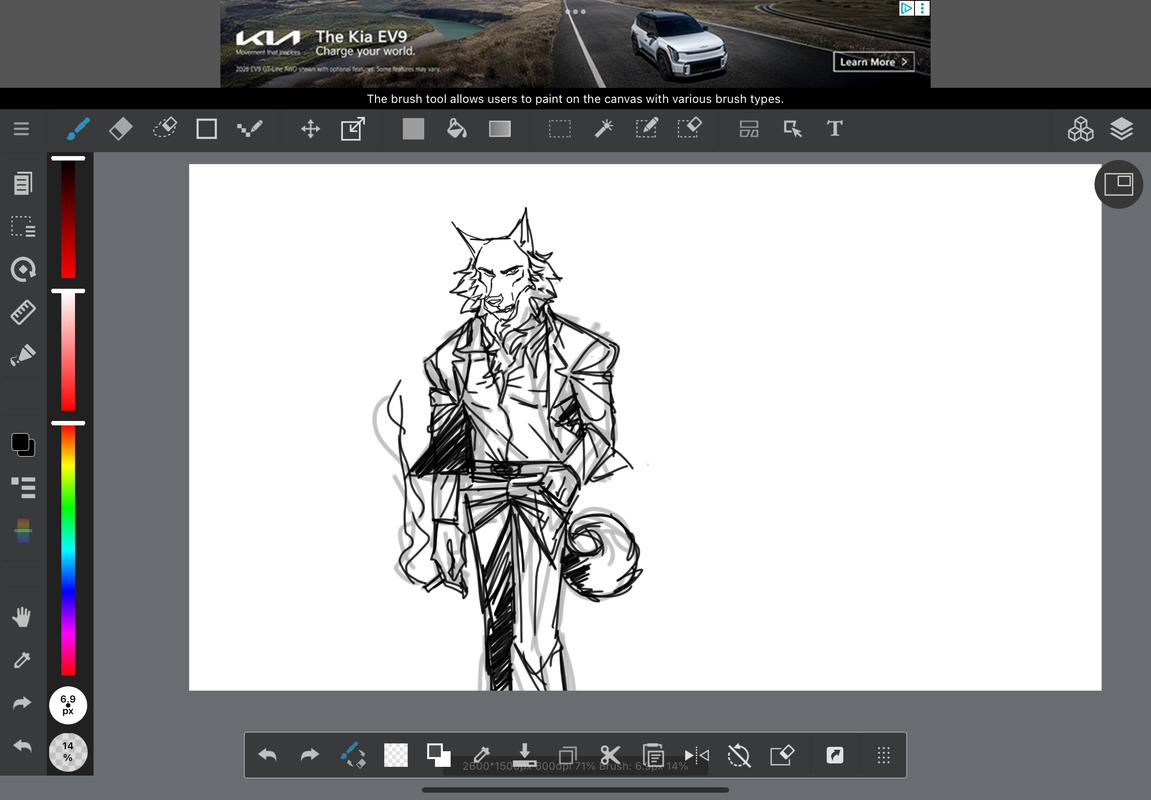The image size is (1151, 800).
Task: Open the edit document menu in sidebar
Action: click(23, 183)
